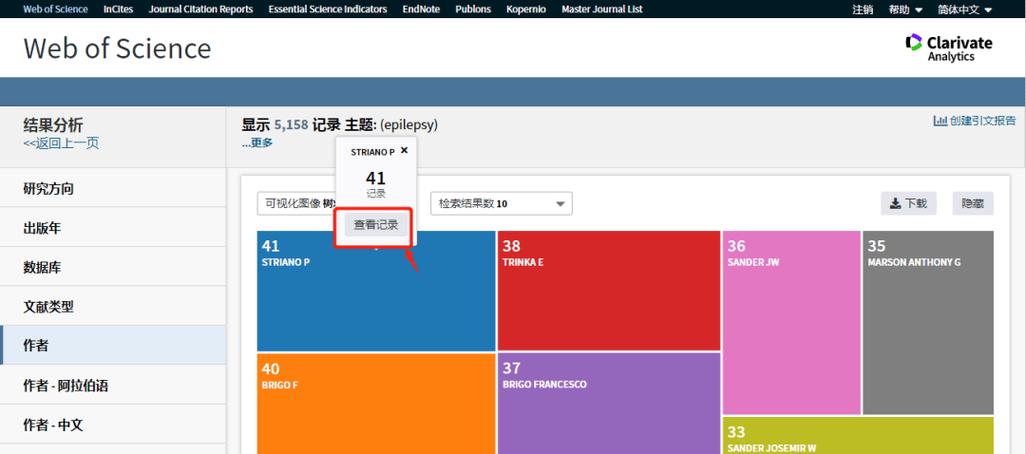Click the download button with arrow icon
Screen dimensions: 1026x454
(908, 203)
